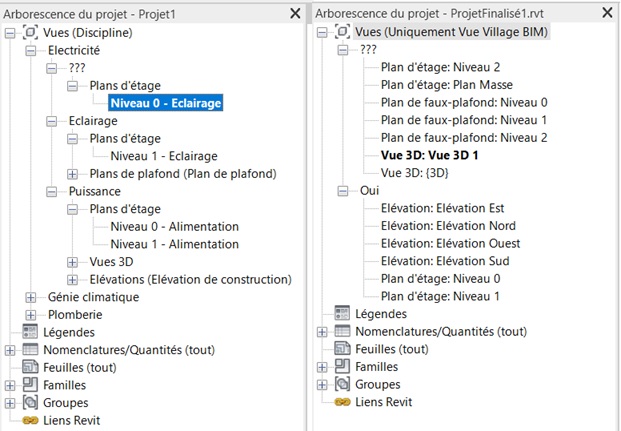This screenshot has height=431, width=621.
Task: Select Elévation: Elévation Sud
Action: tap(445, 261)
